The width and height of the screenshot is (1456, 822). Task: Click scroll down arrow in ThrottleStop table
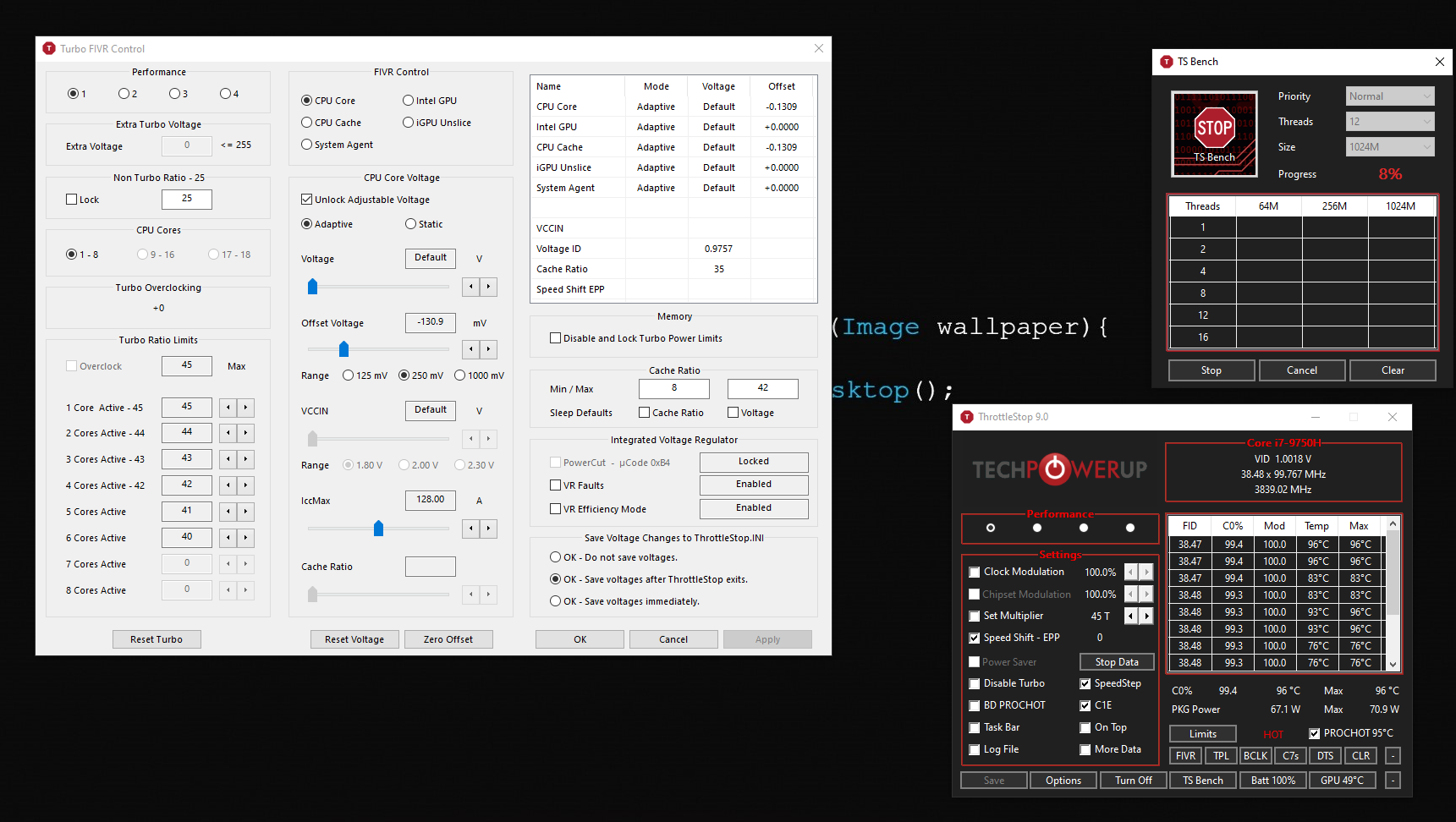[1393, 665]
